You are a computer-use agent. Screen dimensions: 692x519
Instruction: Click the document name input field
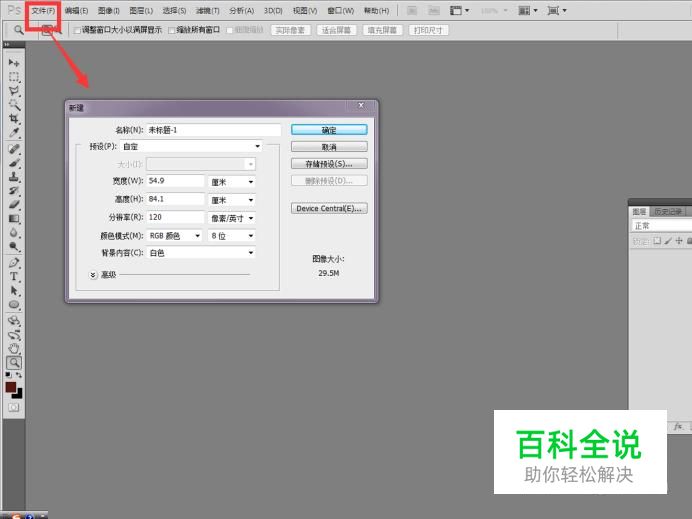tap(214, 130)
